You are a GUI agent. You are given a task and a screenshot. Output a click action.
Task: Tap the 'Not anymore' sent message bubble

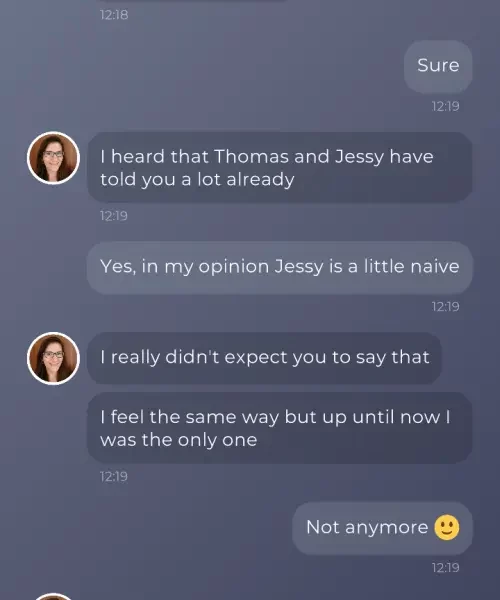pyautogui.click(x=382, y=528)
